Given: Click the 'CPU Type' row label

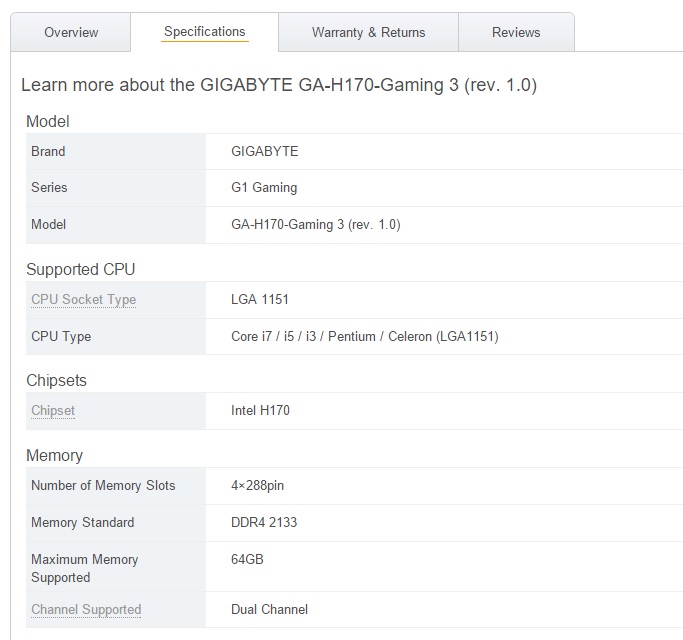Looking at the screenshot, I should pyautogui.click(x=61, y=337).
